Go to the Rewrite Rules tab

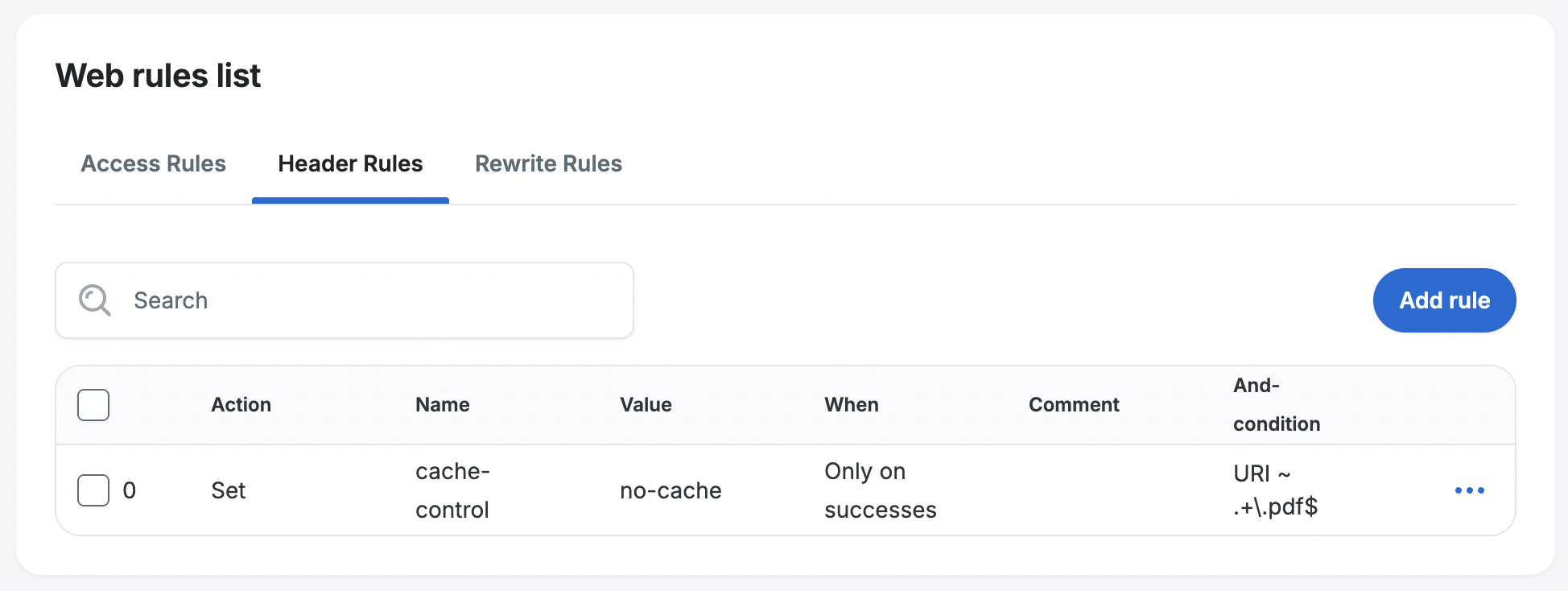[x=548, y=163]
